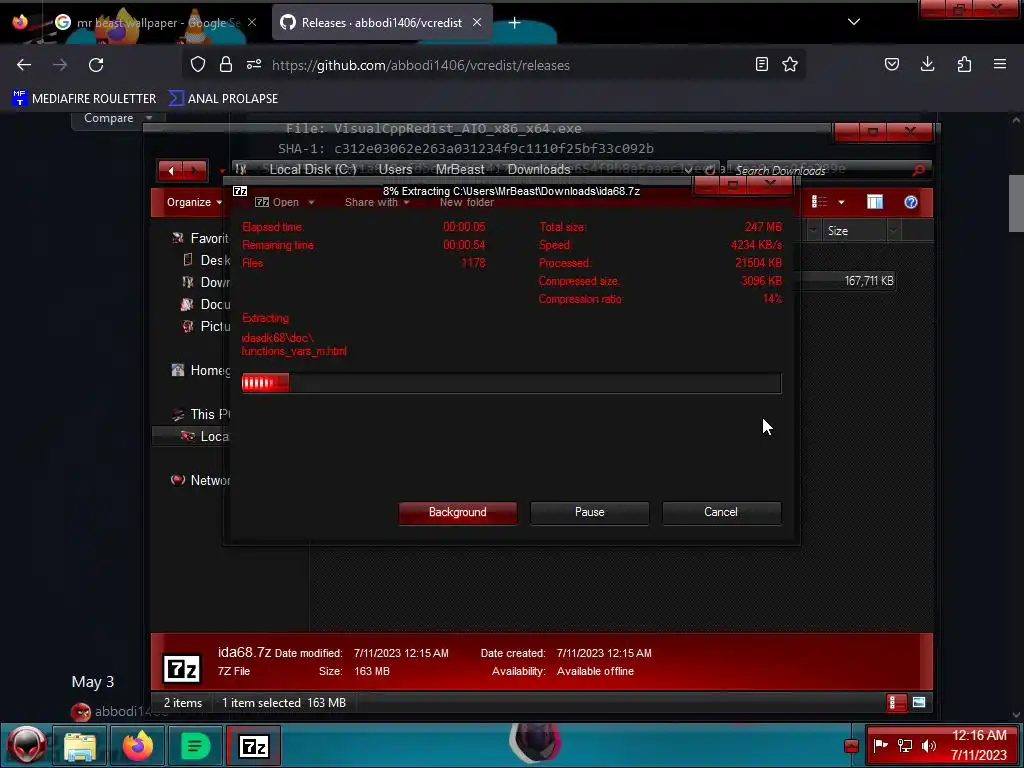Select Documents under Favorites

tap(206, 304)
